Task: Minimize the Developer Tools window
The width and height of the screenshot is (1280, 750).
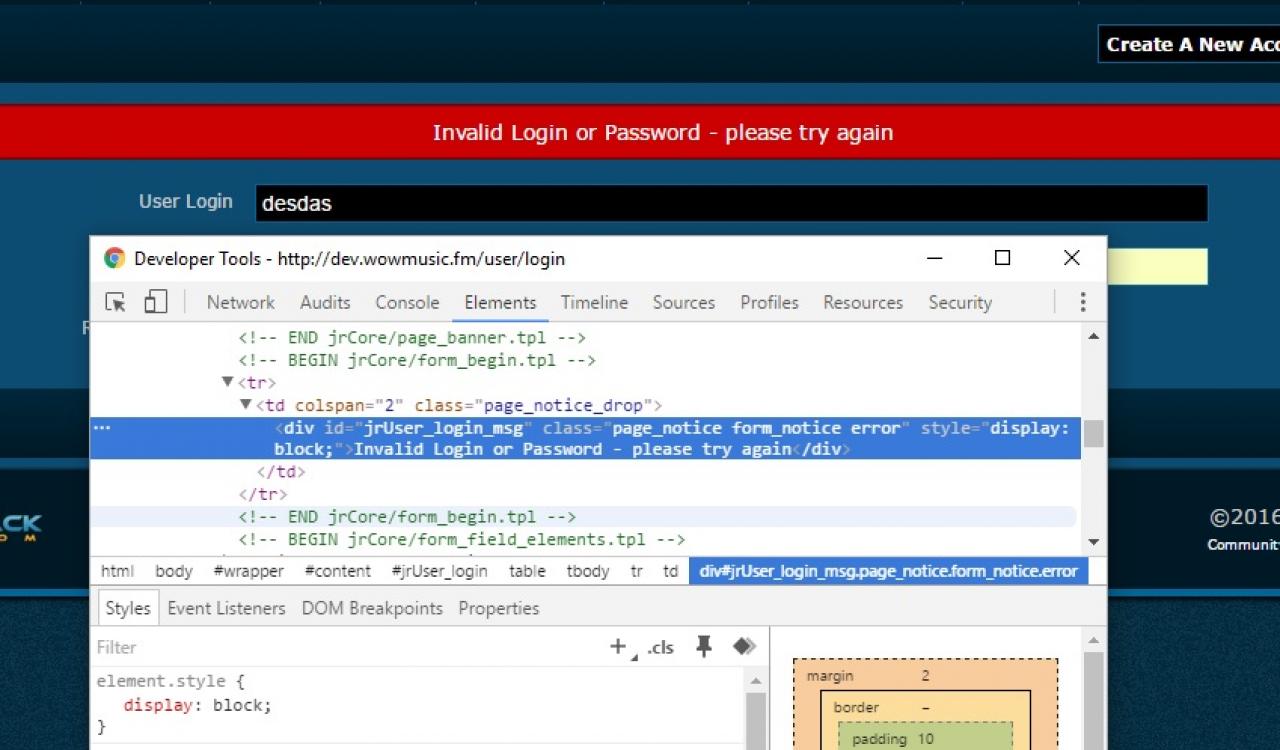Action: click(935, 258)
